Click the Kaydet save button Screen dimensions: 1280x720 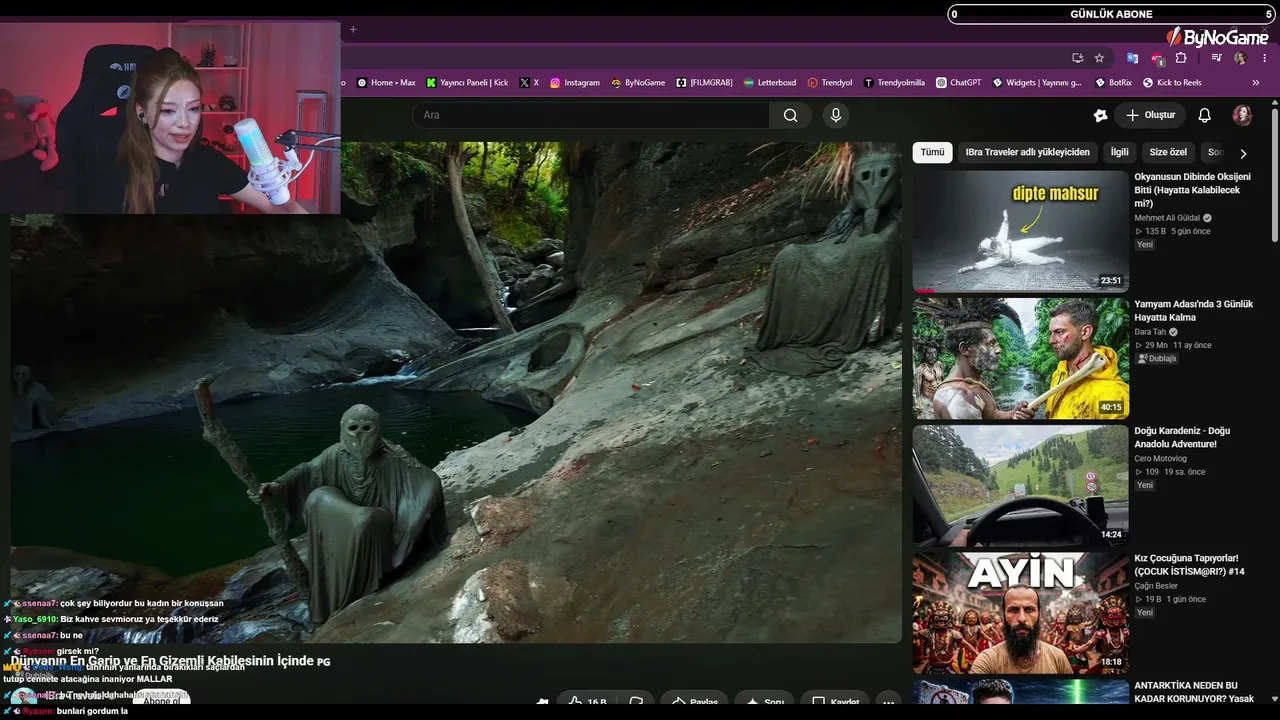[x=835, y=702]
